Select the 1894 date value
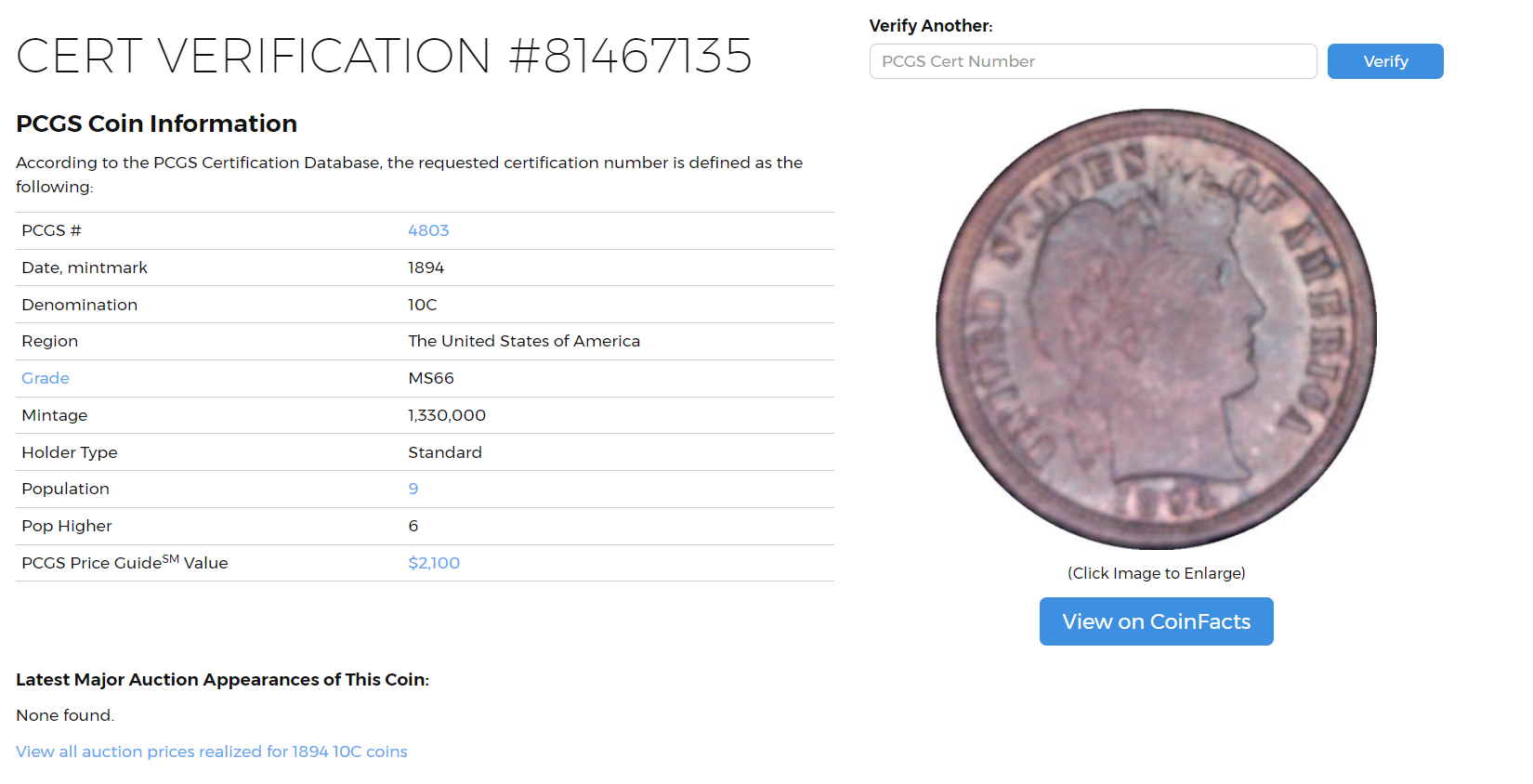 [x=426, y=268]
